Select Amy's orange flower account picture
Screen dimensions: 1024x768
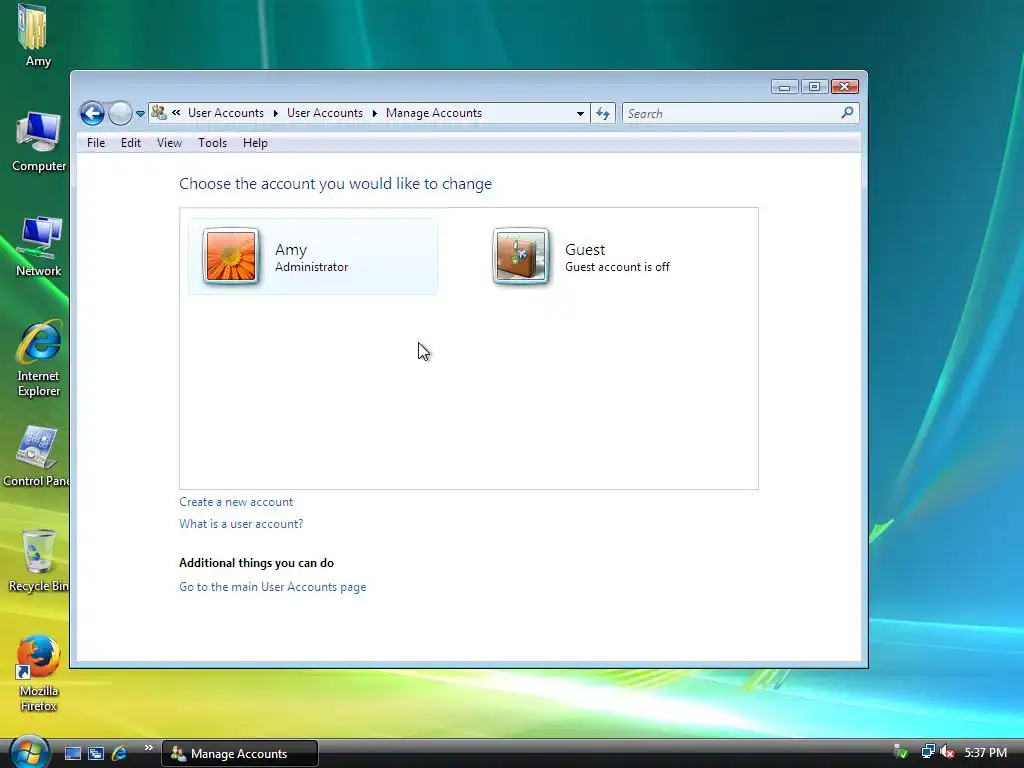click(x=231, y=256)
